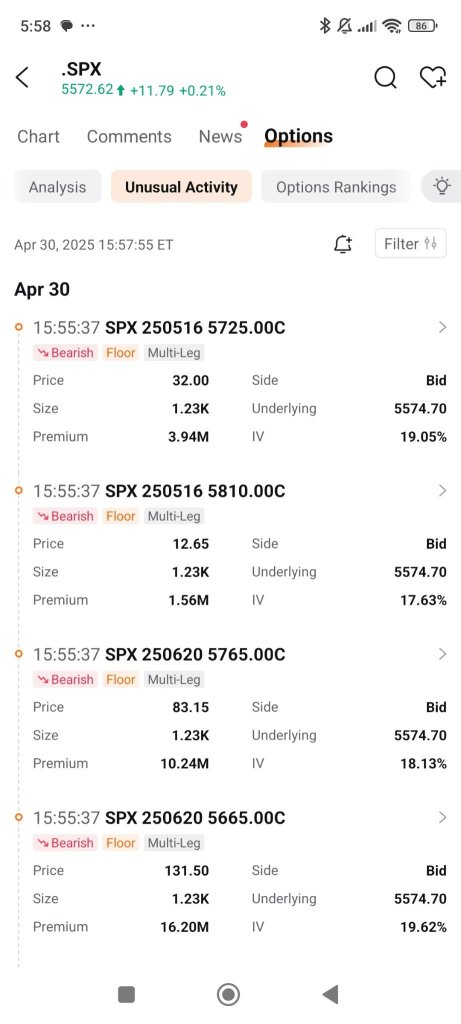This screenshot has width=461, height=1024.
Task: Tap the back arrow icon
Action: click(22, 77)
